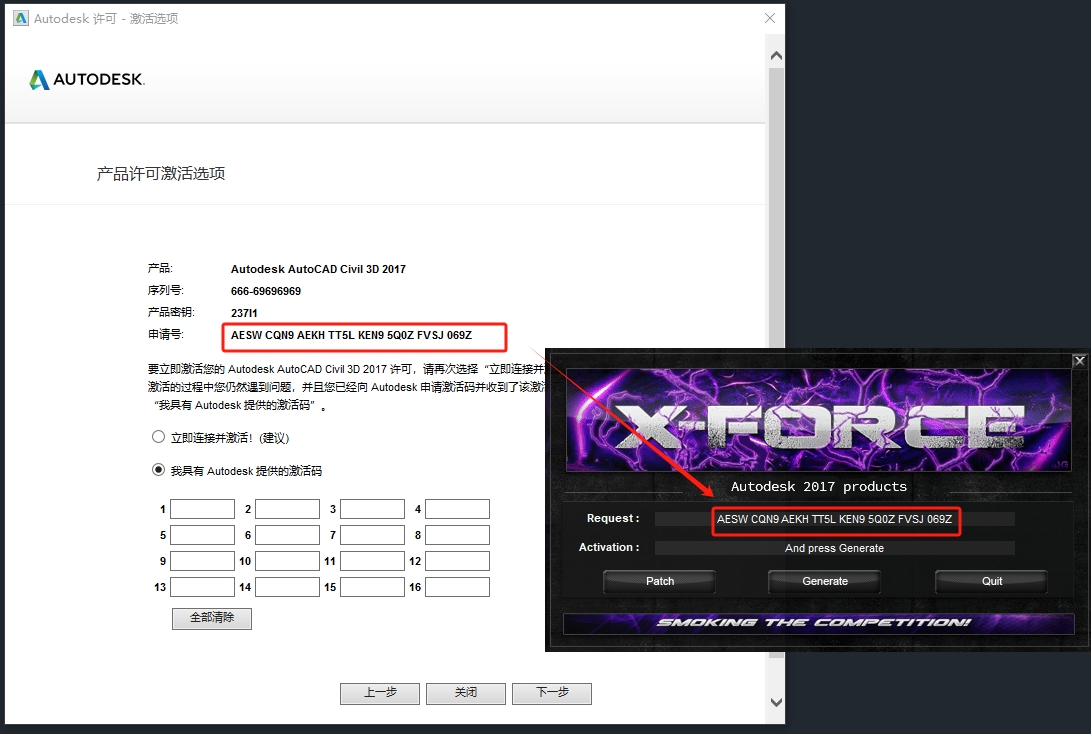Click the Generate button in X-Force
1091x734 pixels.
[825, 582]
